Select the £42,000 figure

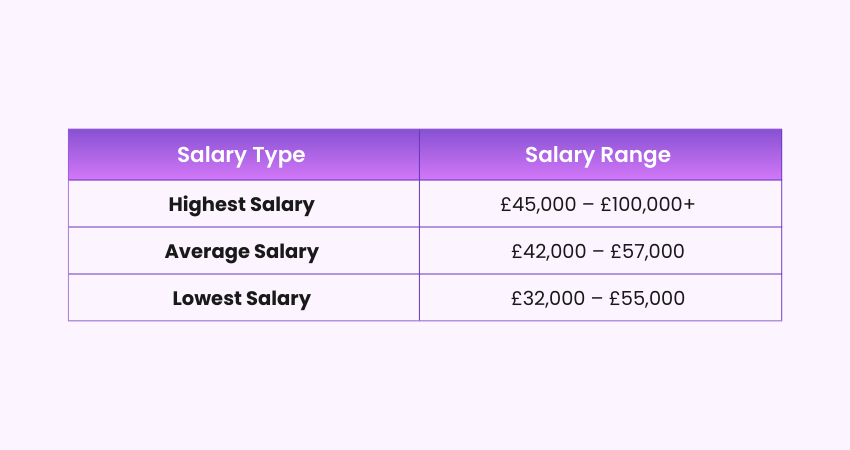tap(548, 251)
